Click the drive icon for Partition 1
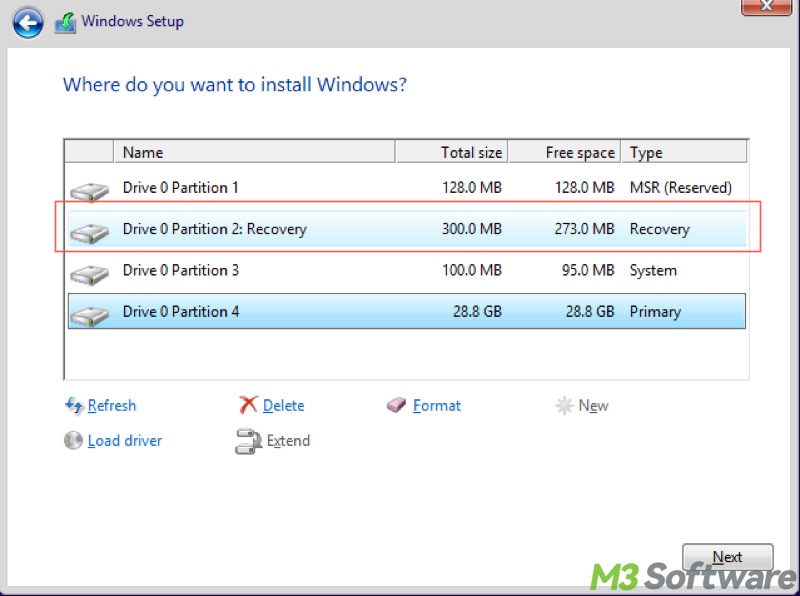Screen dimensions: 800x596 (89, 192)
